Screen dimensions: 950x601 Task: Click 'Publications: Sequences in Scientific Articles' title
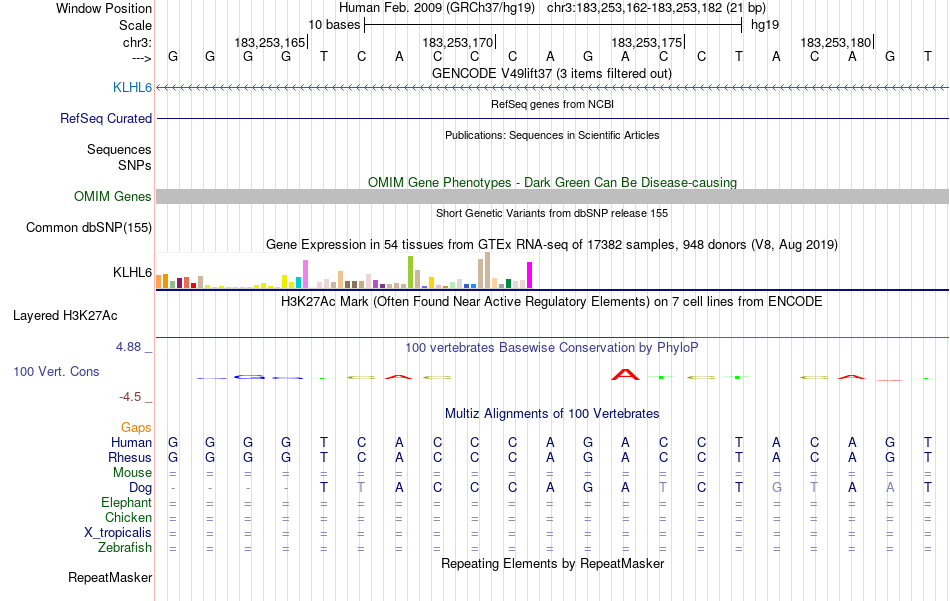pyautogui.click(x=552, y=135)
